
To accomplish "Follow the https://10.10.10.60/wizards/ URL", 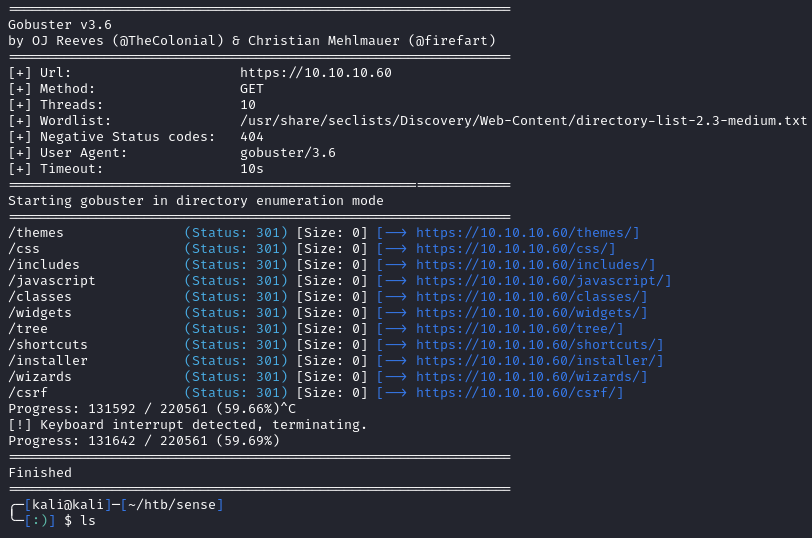I will pos(531,377).
